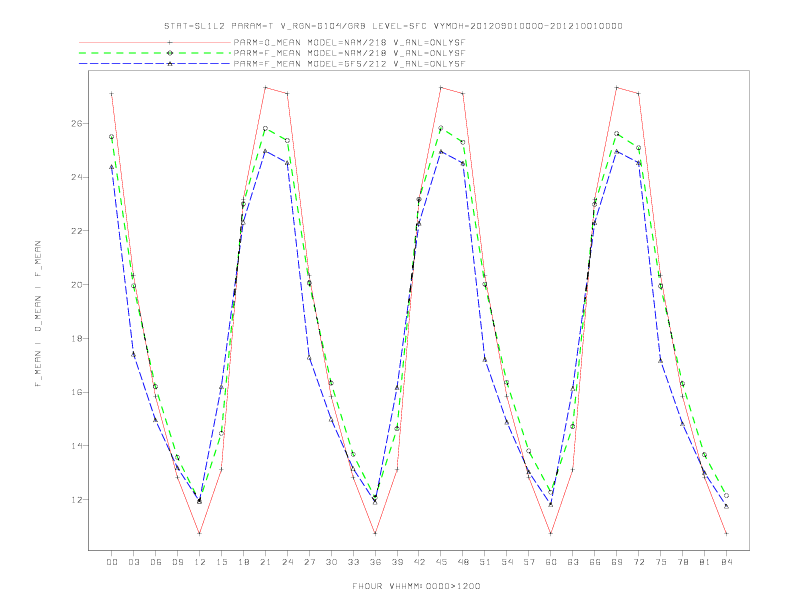Click the 84 forecast hour label
The height and width of the screenshot is (612, 792).
pos(726,562)
